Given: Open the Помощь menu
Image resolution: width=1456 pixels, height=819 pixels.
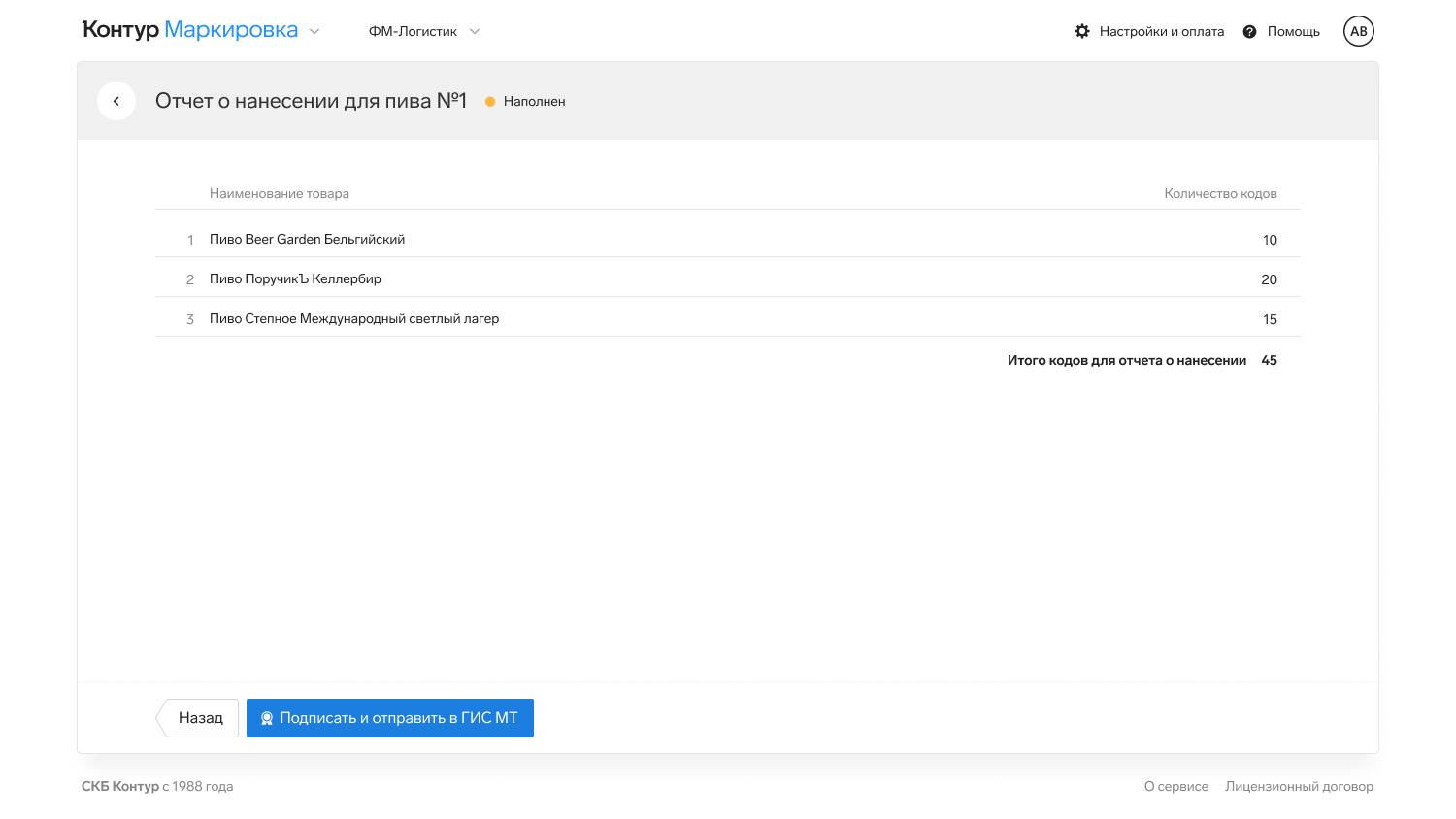Looking at the screenshot, I should click(x=1281, y=31).
